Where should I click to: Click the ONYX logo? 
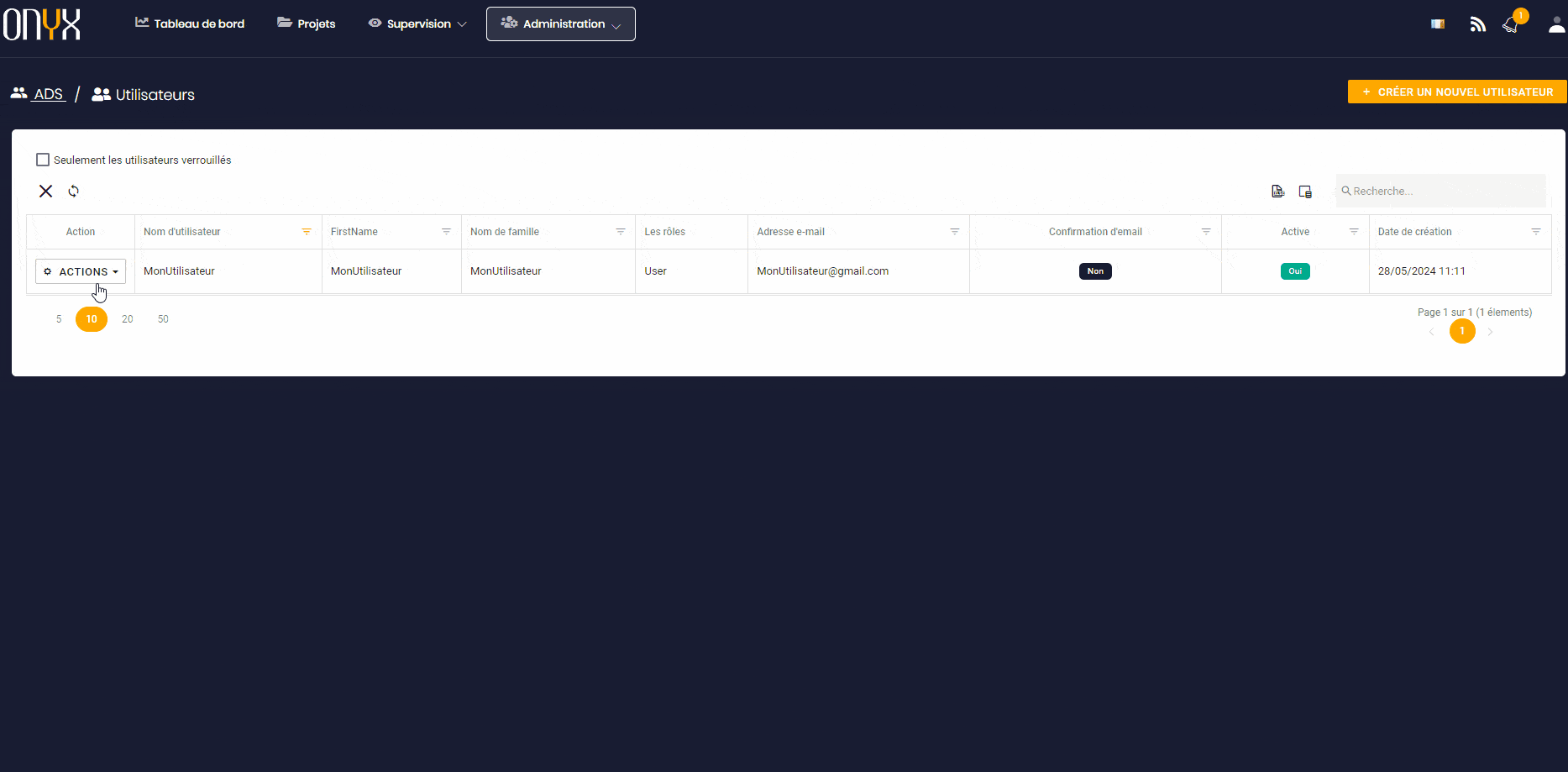pyautogui.click(x=42, y=24)
